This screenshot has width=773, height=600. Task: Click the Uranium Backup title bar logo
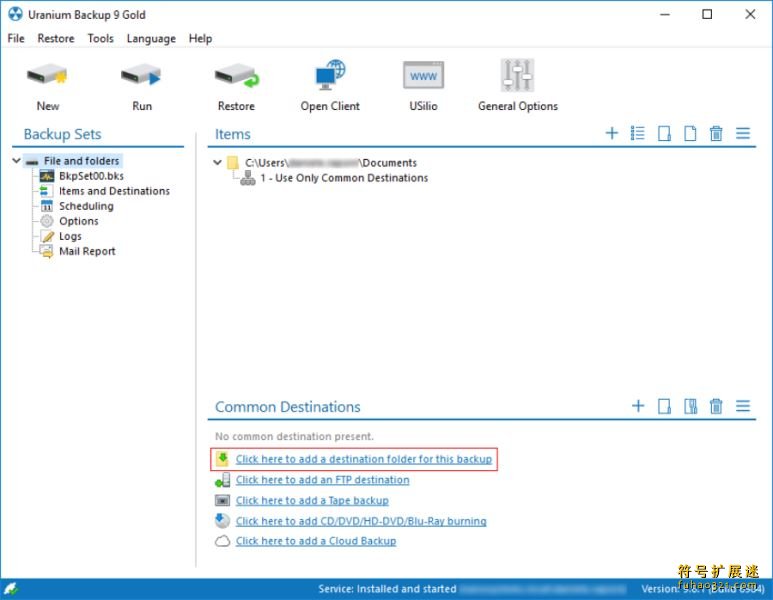pos(15,14)
